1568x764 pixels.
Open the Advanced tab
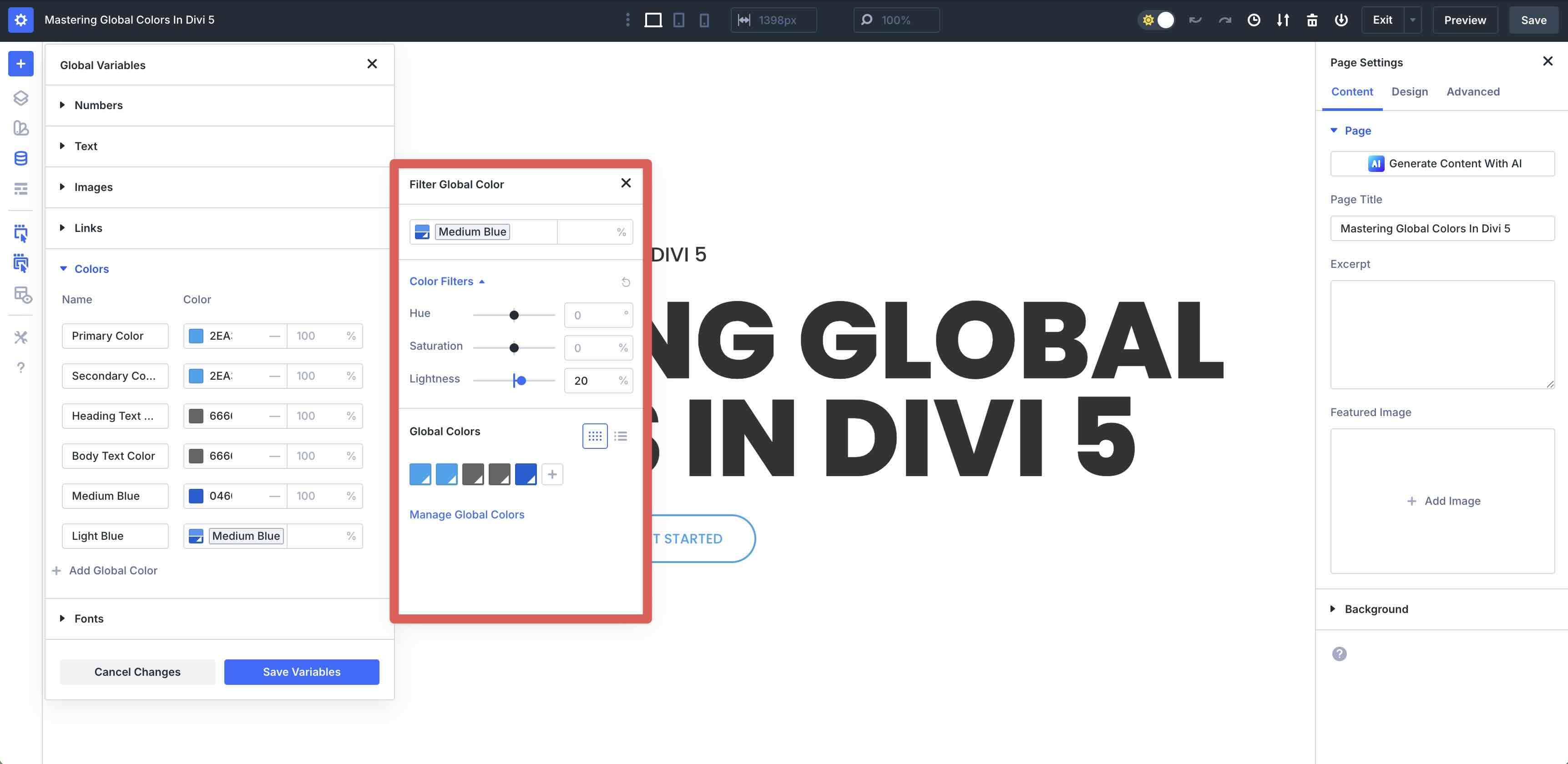tap(1472, 92)
